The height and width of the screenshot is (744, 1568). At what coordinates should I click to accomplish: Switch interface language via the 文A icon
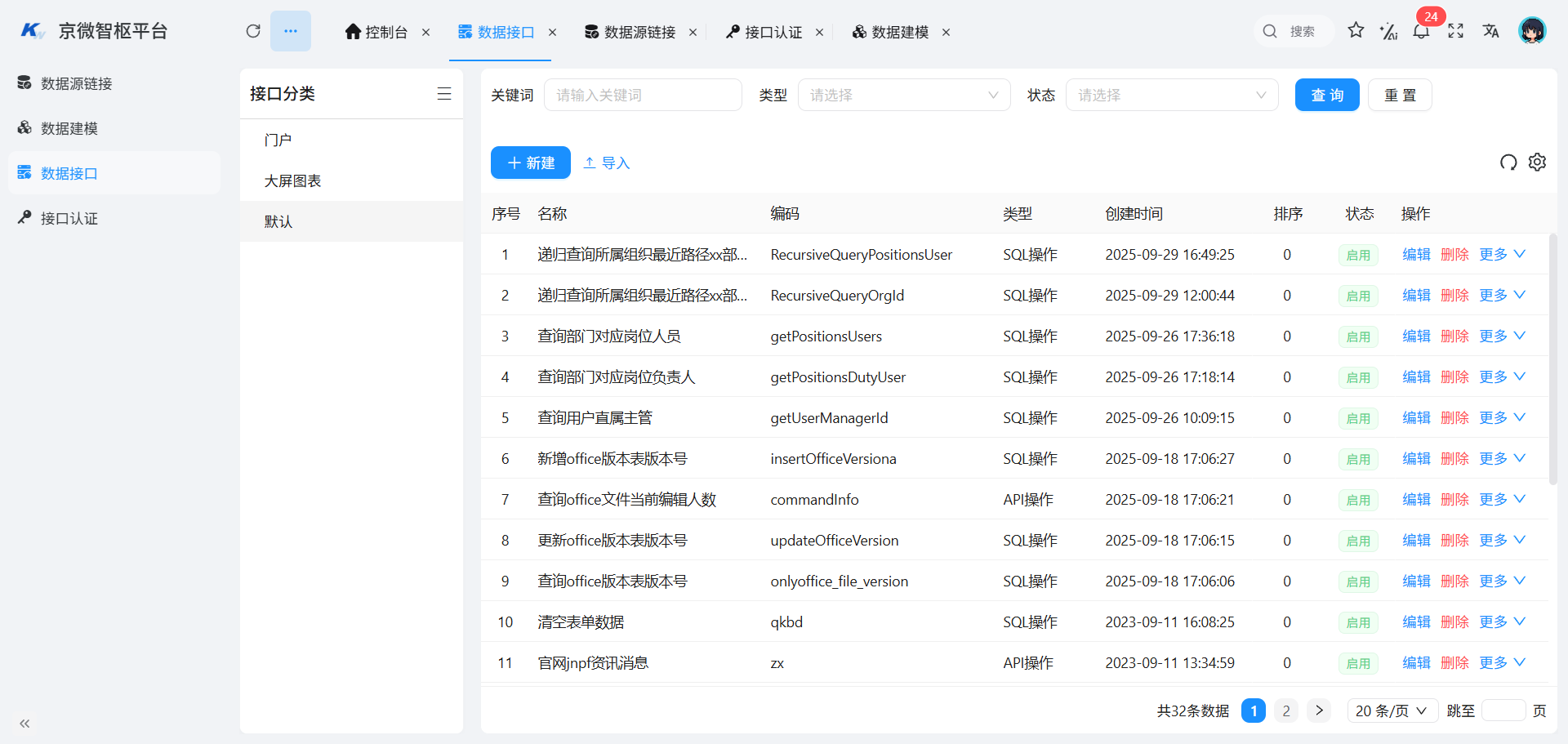coord(1490,31)
